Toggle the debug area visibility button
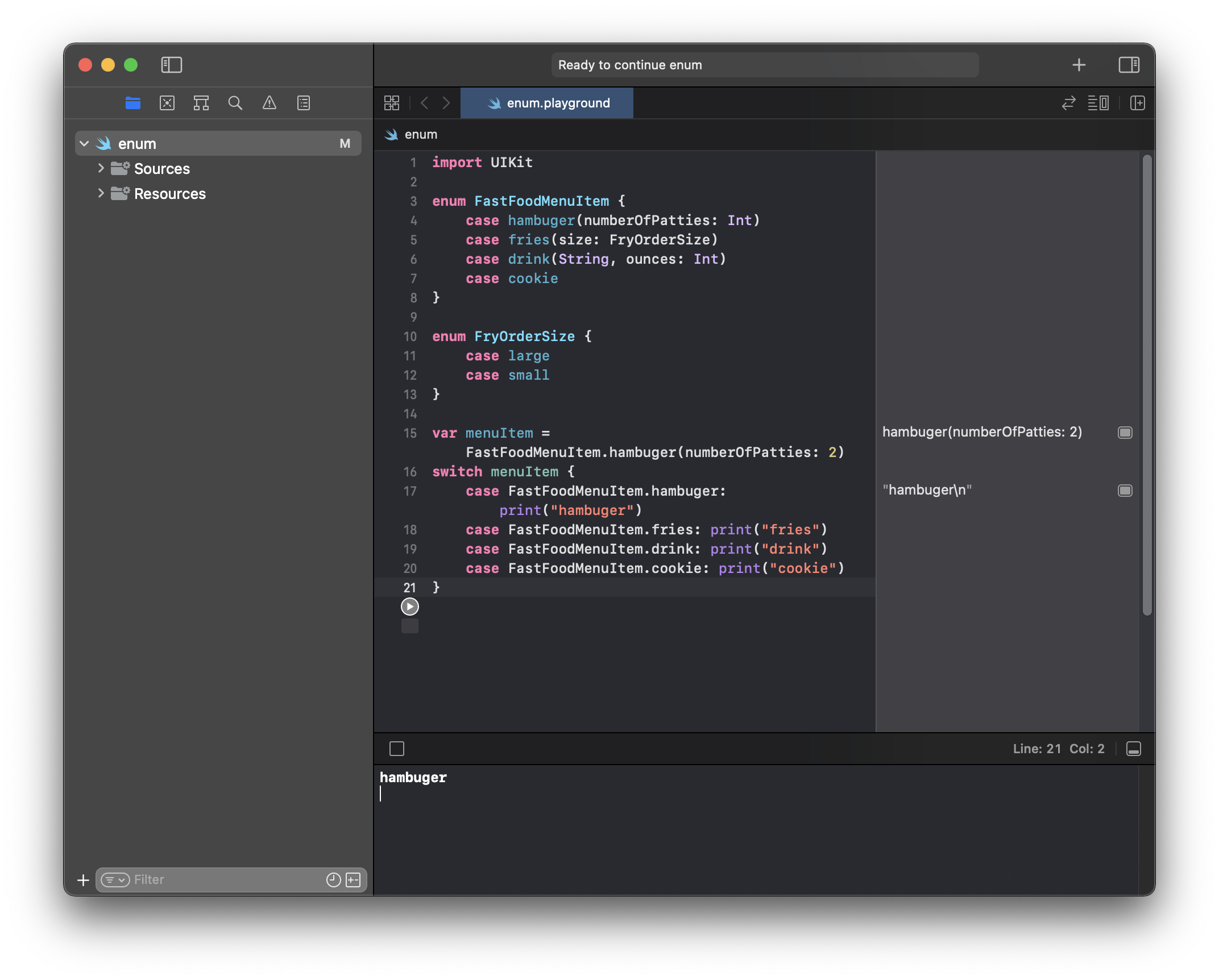This screenshot has height=980, width=1219. (1133, 749)
